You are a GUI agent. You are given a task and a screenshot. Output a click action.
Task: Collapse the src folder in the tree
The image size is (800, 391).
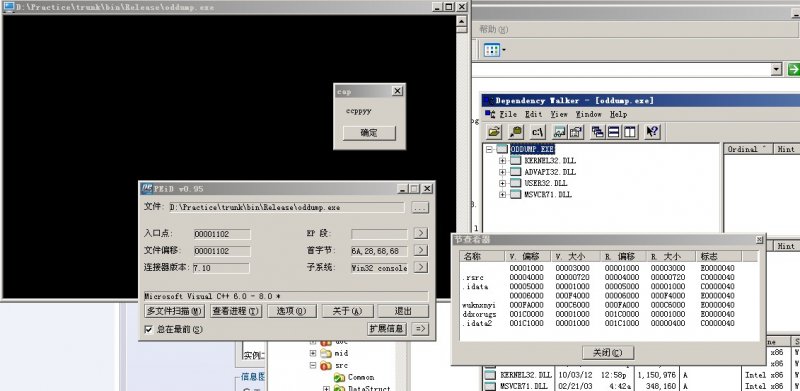click(313, 365)
